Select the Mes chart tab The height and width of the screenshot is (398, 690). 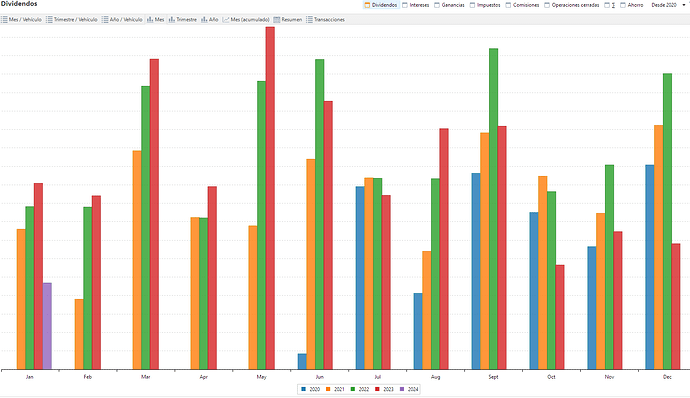(156, 20)
